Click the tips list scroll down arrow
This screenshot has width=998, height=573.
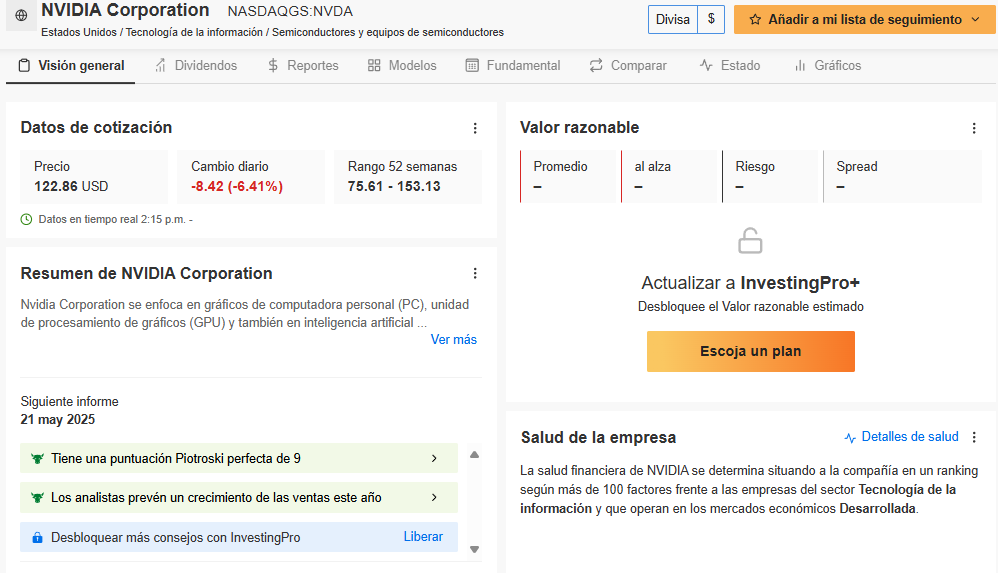(x=474, y=549)
